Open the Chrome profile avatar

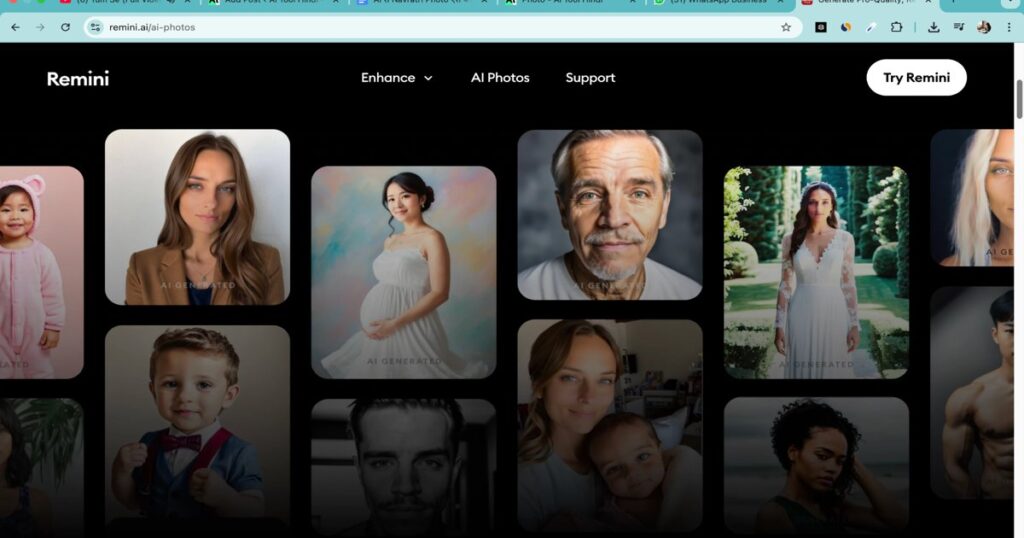[984, 27]
